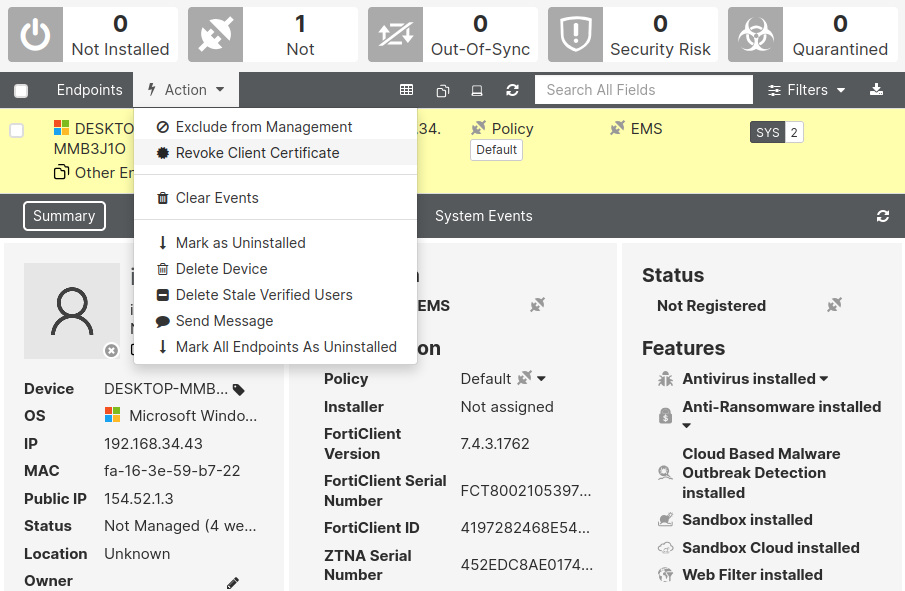Click the Security Risk shield icon

point(575,33)
